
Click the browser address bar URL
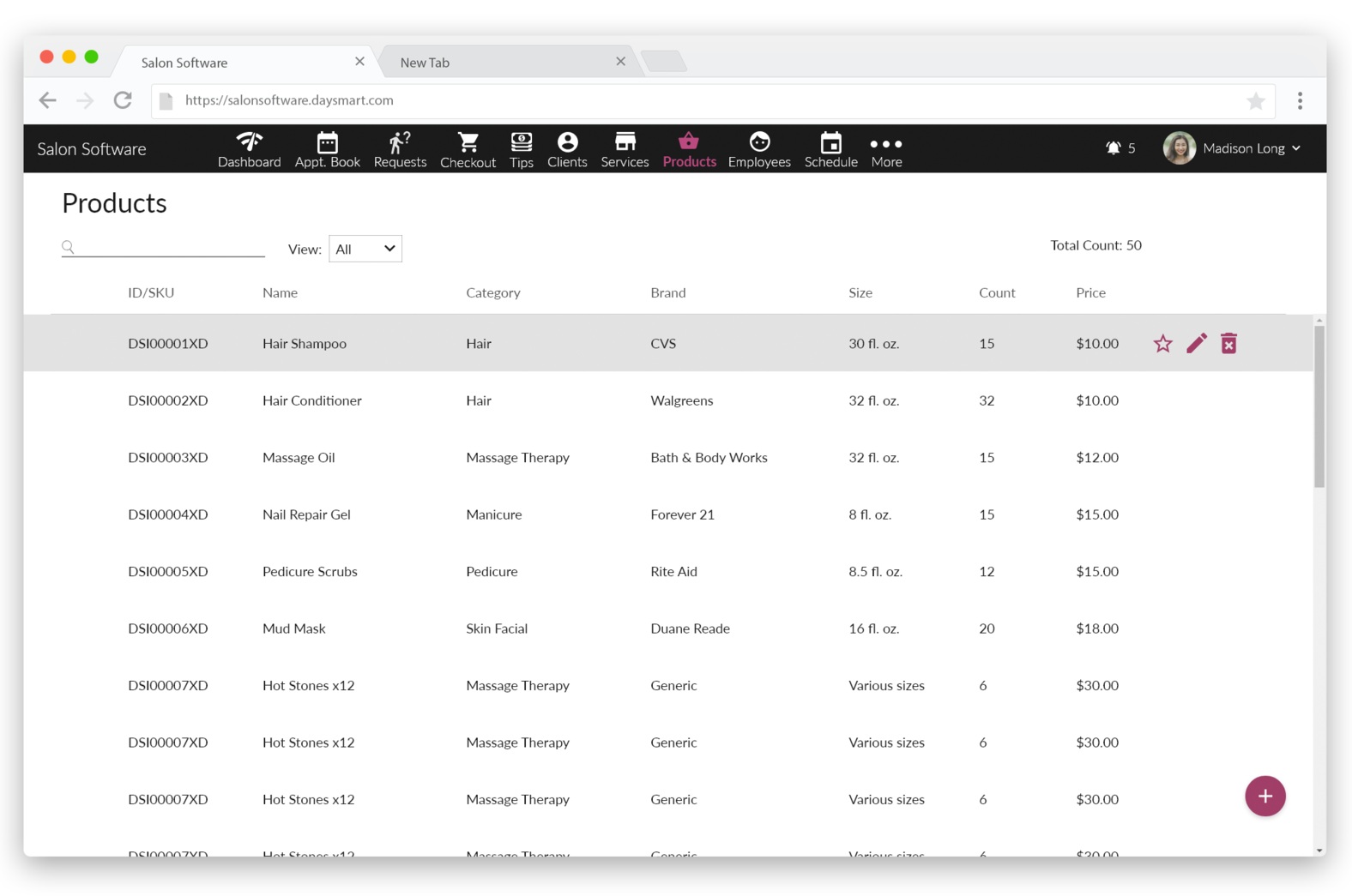pos(289,100)
